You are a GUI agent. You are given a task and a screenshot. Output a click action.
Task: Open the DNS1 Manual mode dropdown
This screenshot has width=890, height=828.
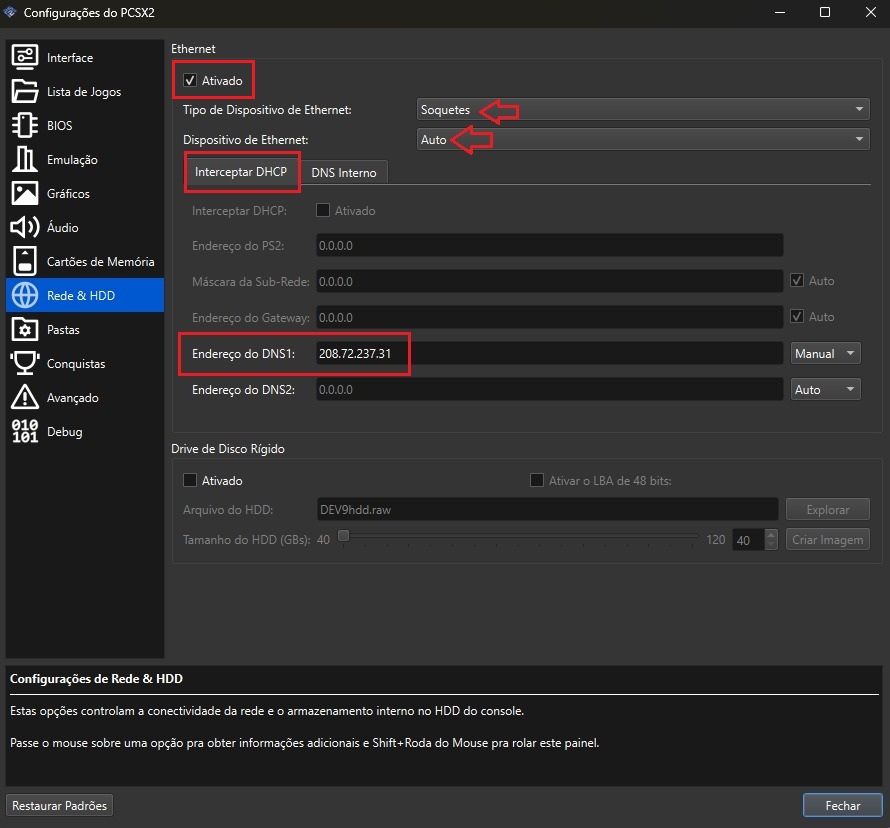pos(825,354)
